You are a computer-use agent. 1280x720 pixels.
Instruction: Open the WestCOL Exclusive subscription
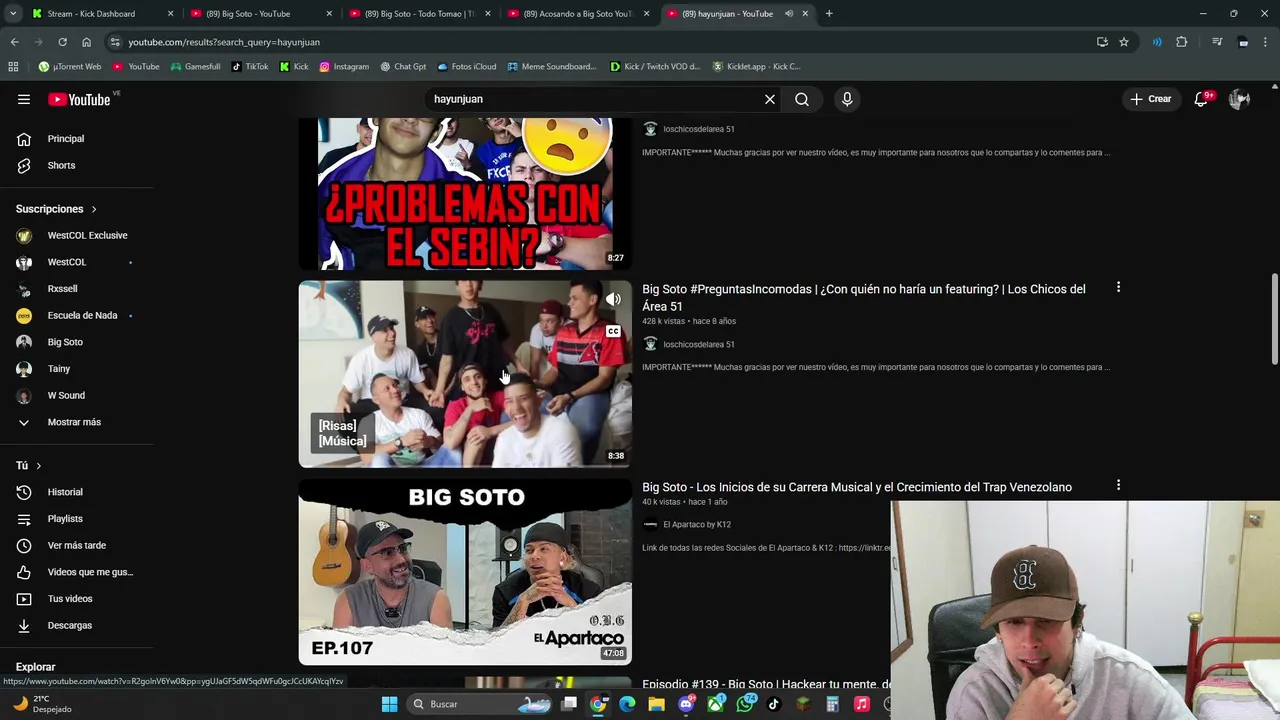87,235
